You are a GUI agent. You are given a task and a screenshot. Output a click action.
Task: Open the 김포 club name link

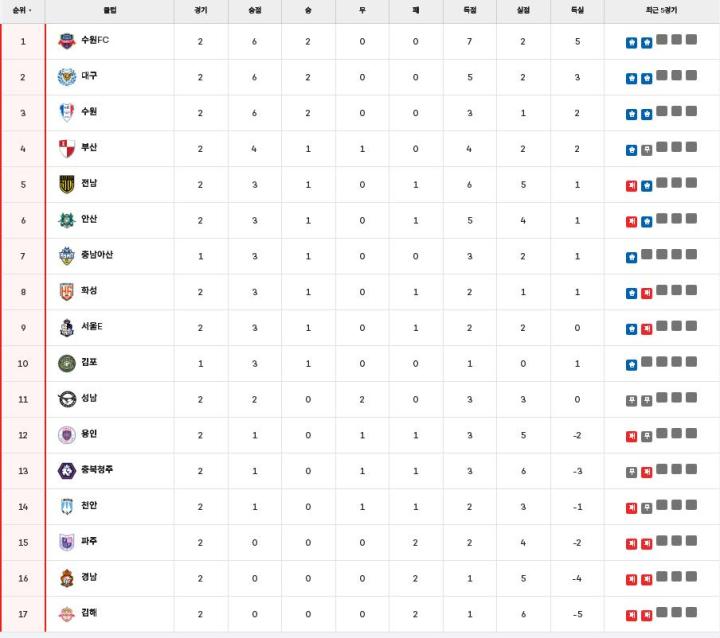[90, 362]
